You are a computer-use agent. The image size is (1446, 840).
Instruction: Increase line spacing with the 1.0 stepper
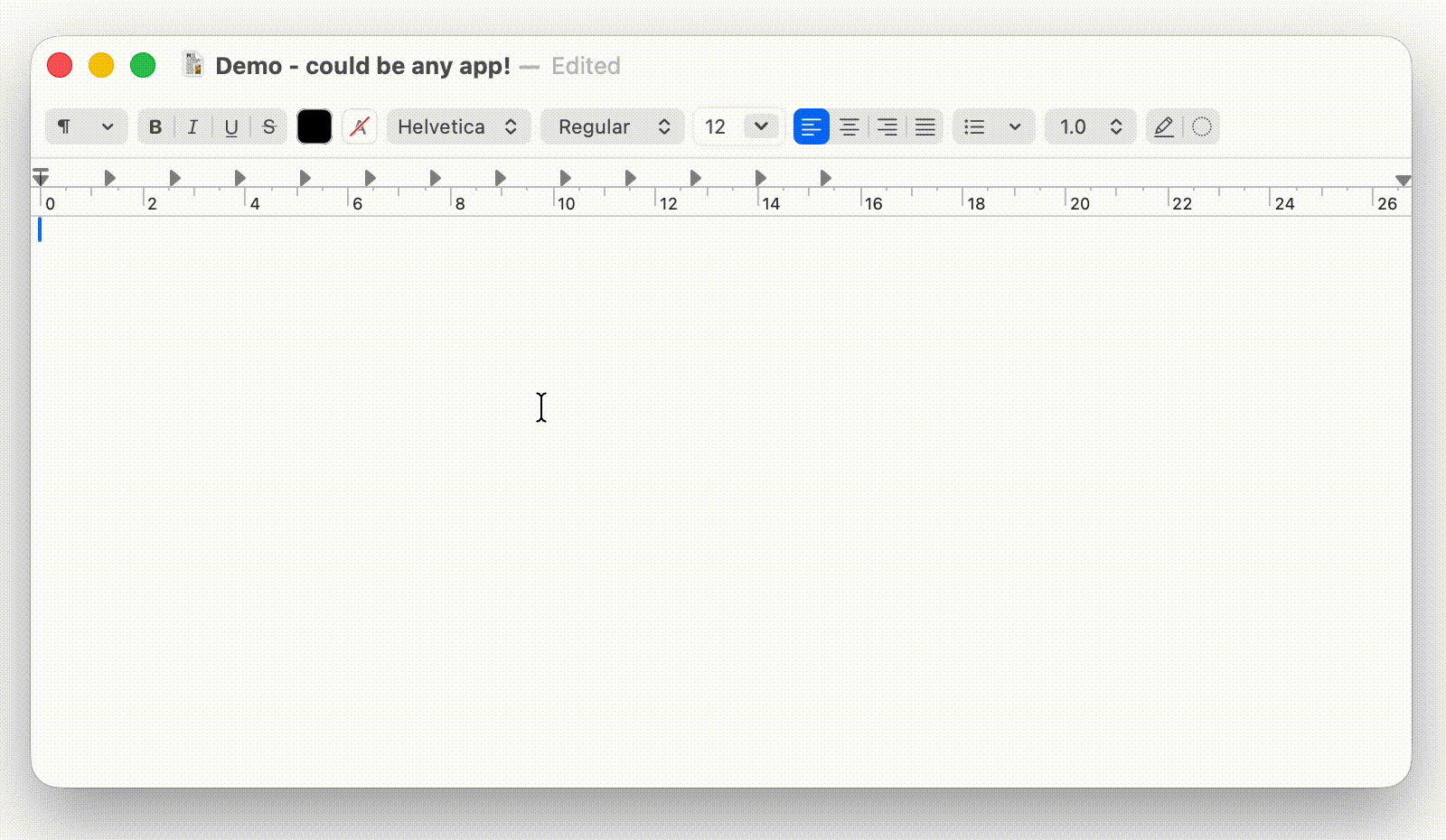pyautogui.click(x=1115, y=121)
